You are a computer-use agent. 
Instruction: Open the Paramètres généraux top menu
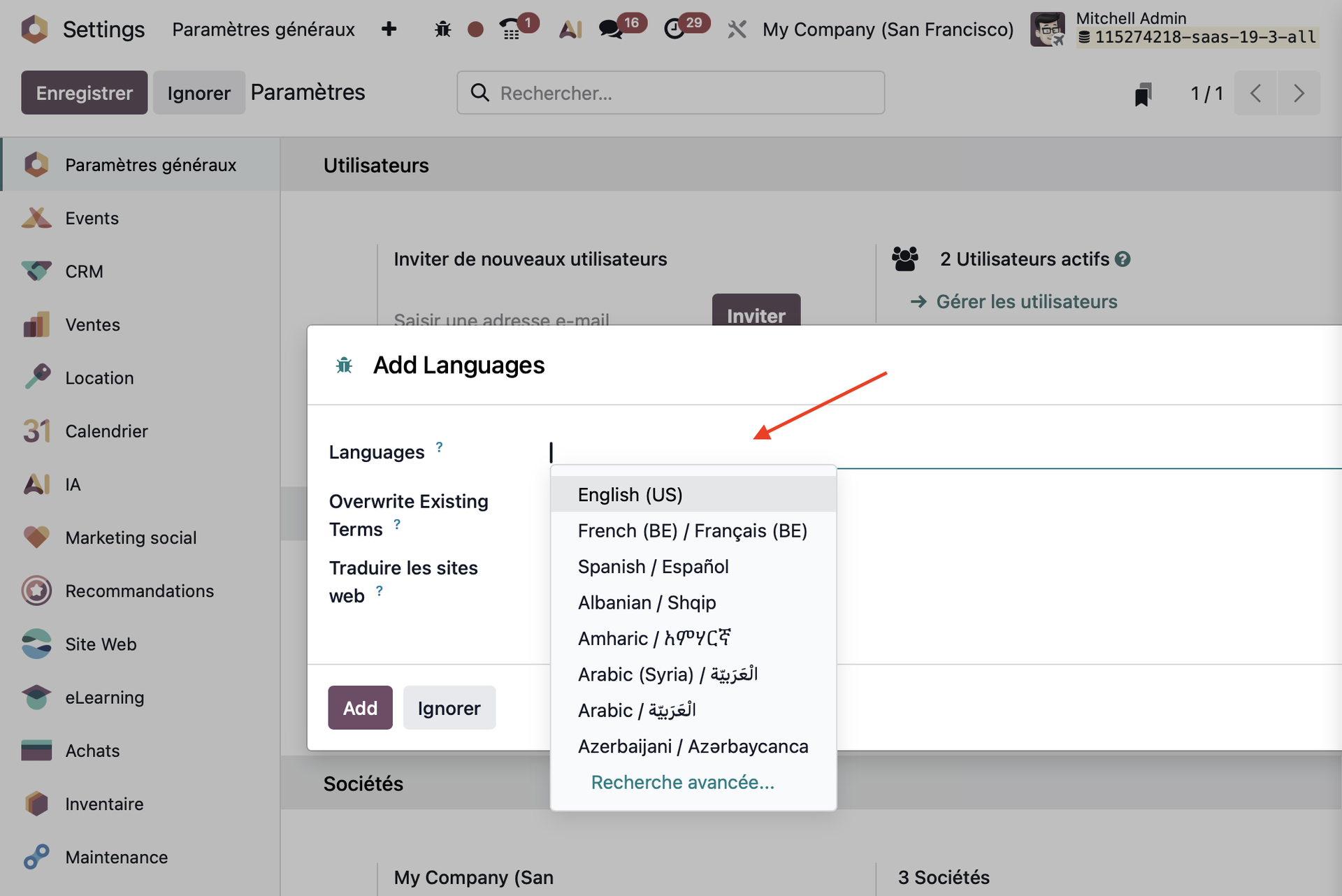pyautogui.click(x=264, y=29)
